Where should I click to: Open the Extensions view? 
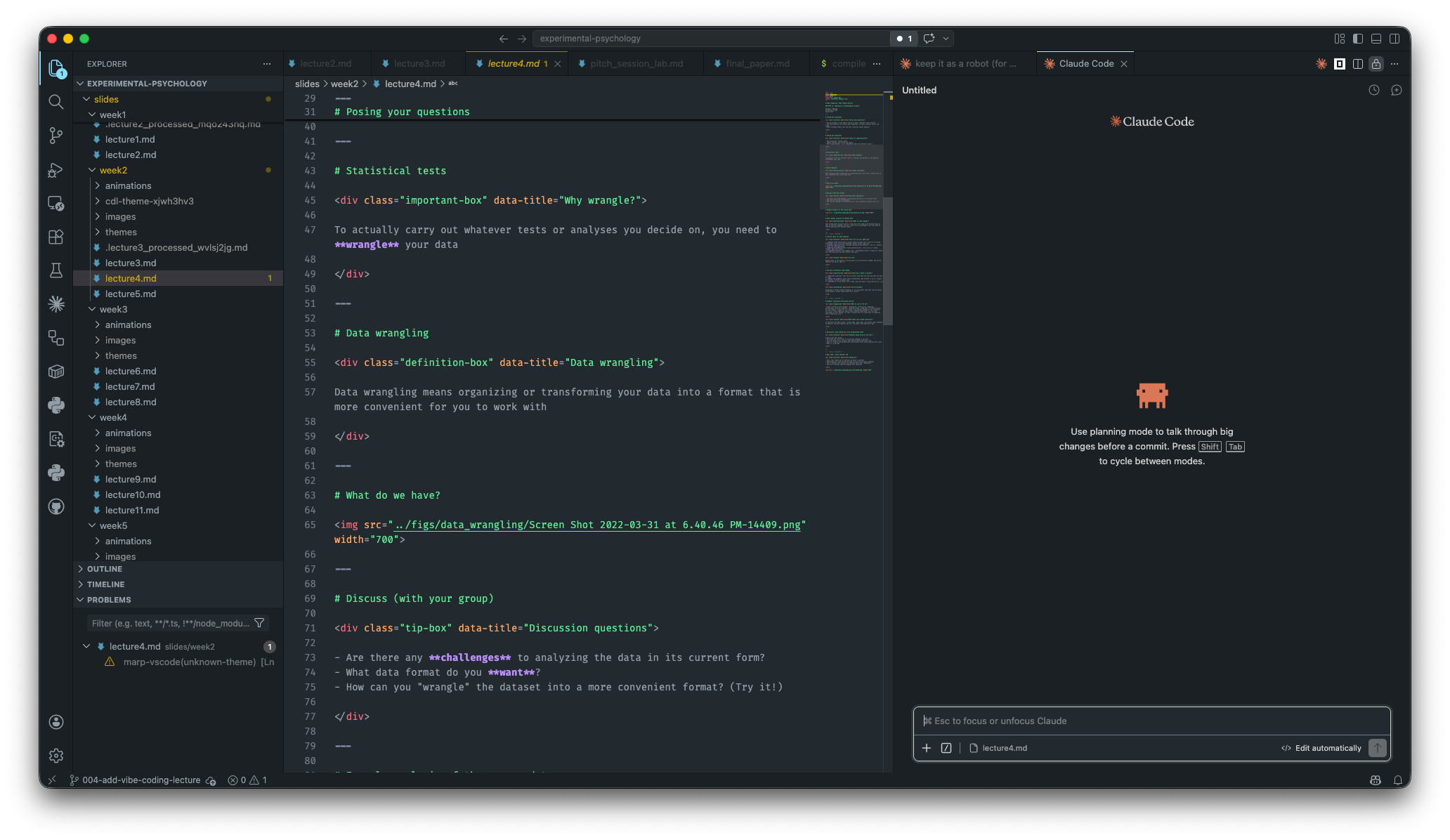point(56,237)
